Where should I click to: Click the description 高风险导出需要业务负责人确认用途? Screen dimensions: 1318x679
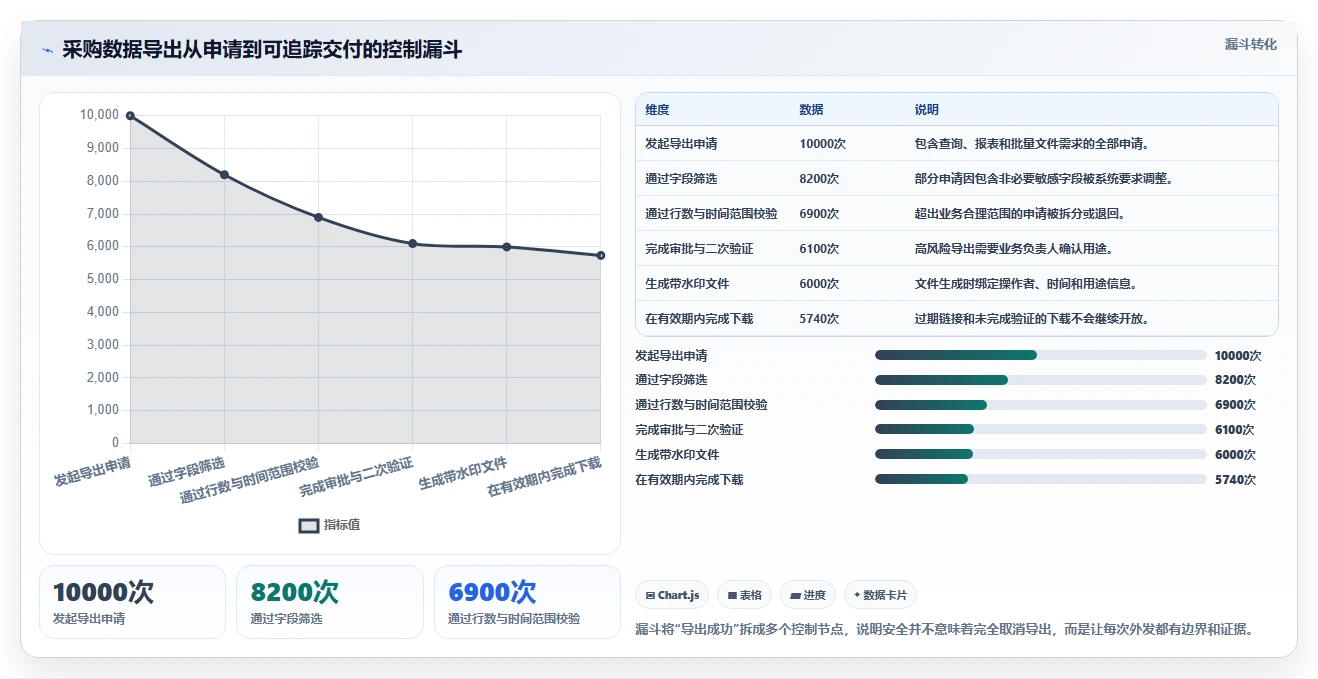click(1013, 249)
